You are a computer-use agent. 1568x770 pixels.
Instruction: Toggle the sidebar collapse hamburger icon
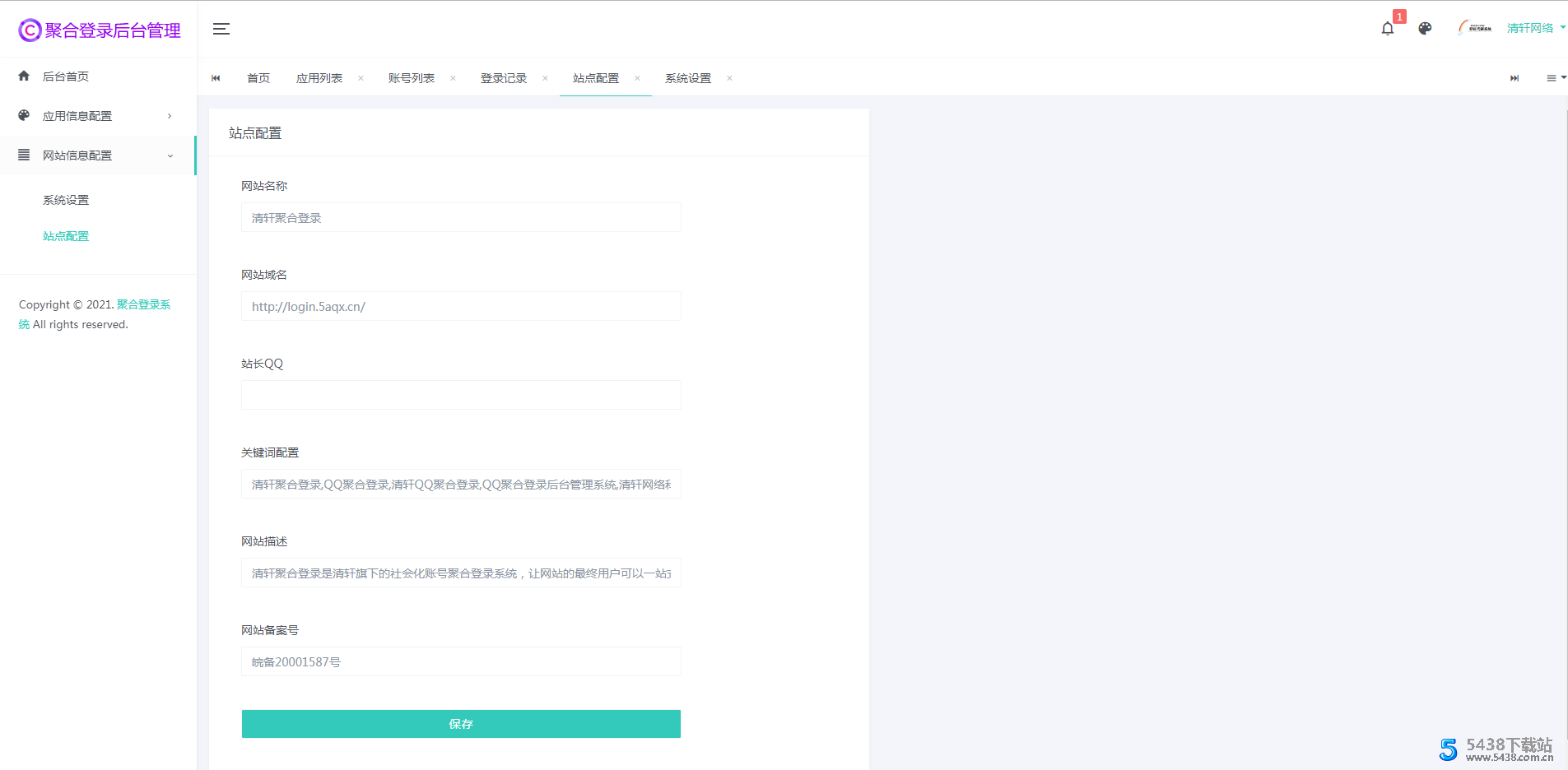point(221,28)
